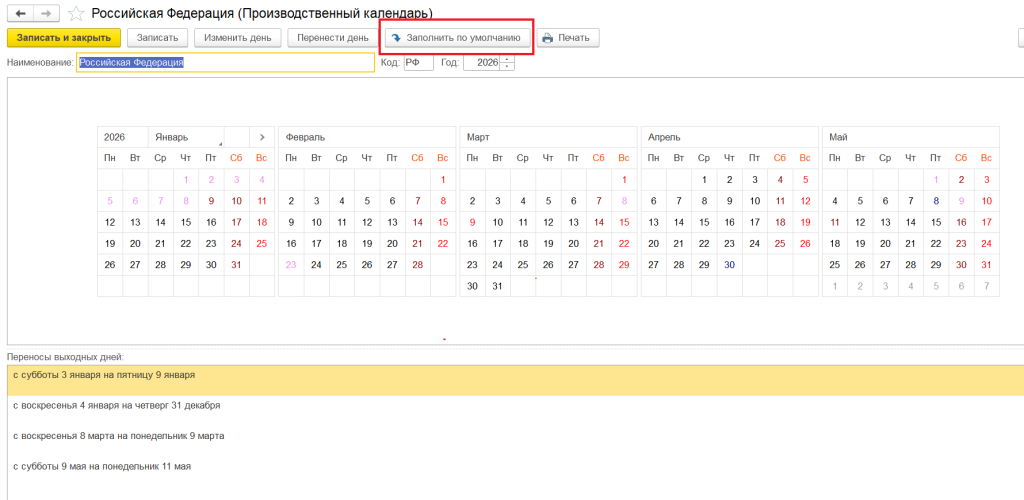Screen dimensions: 1024x500
Task: Select April 30 in the calendar
Action: [729, 265]
